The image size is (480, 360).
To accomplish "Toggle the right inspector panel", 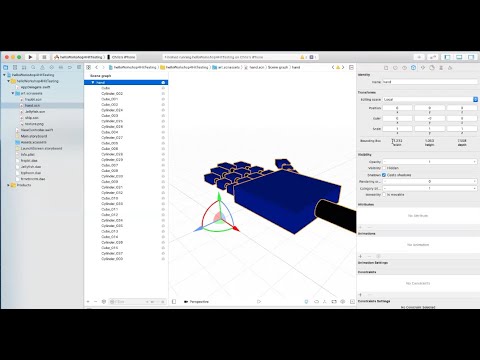I will [x=471, y=57].
